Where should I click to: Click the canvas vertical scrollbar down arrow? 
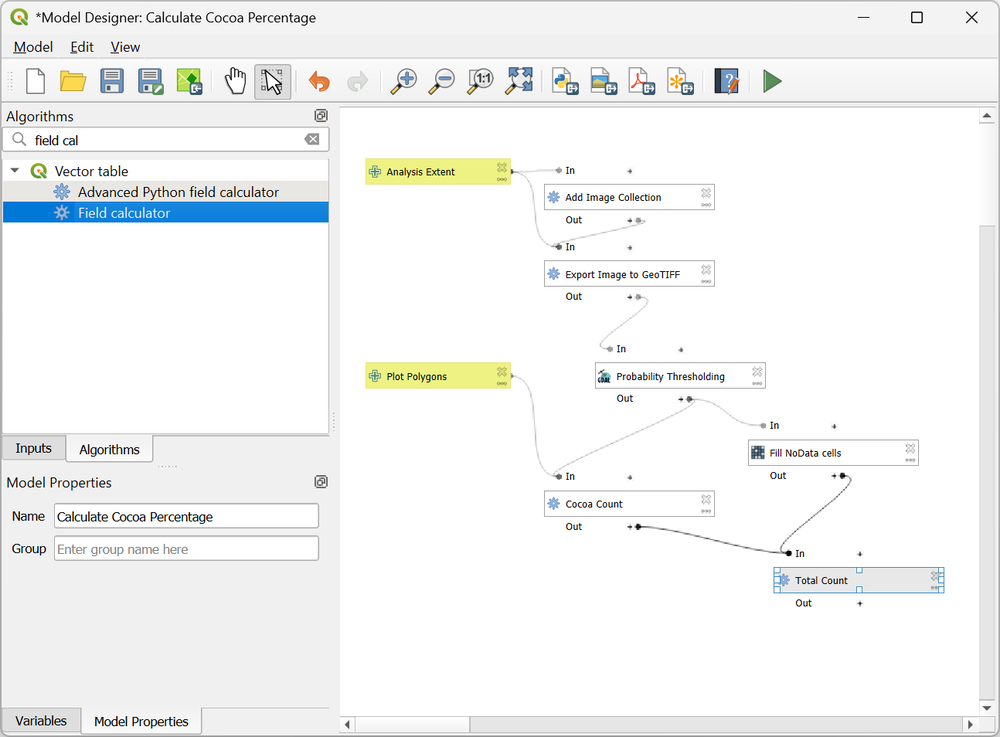coord(987,708)
